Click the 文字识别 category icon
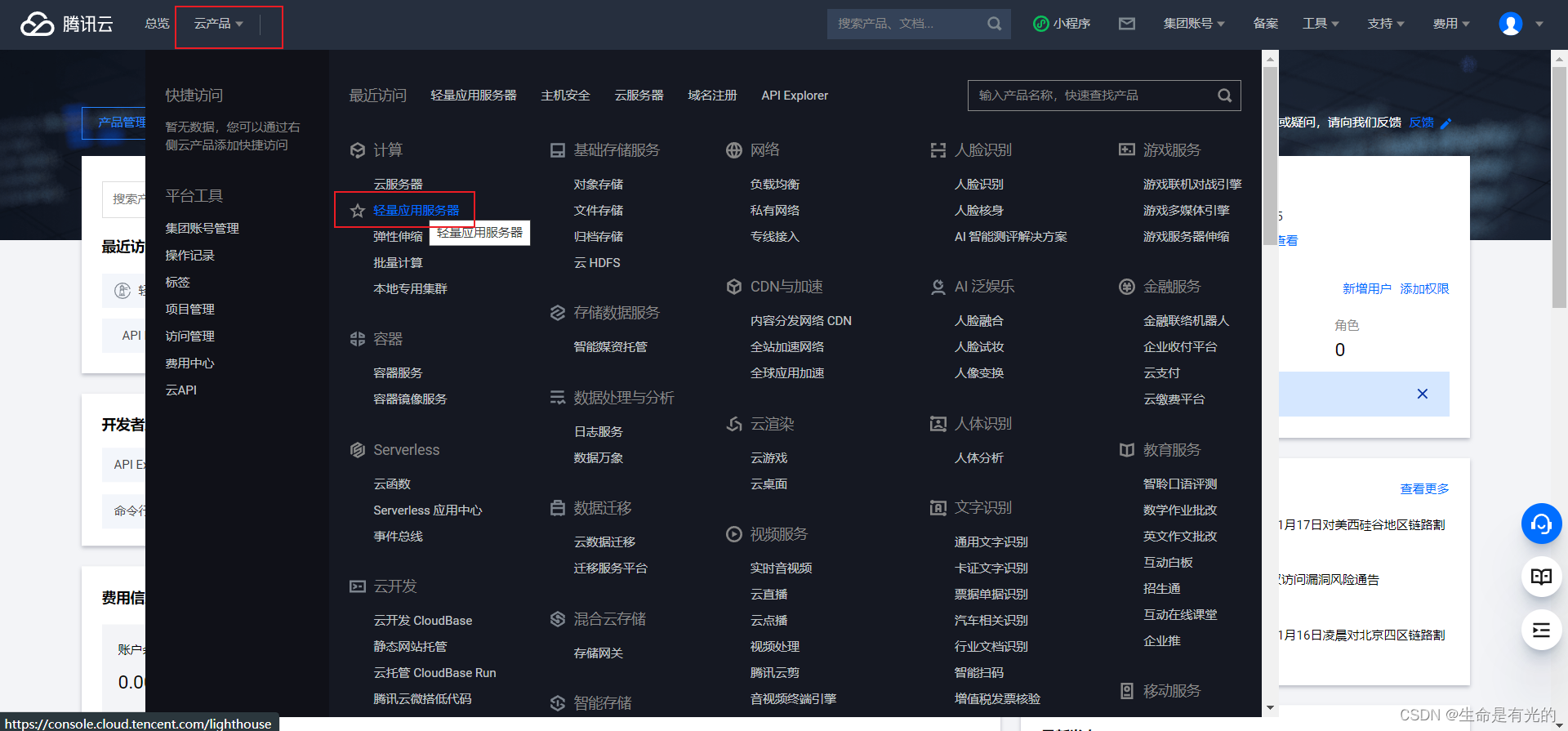1568x731 pixels. [938, 508]
